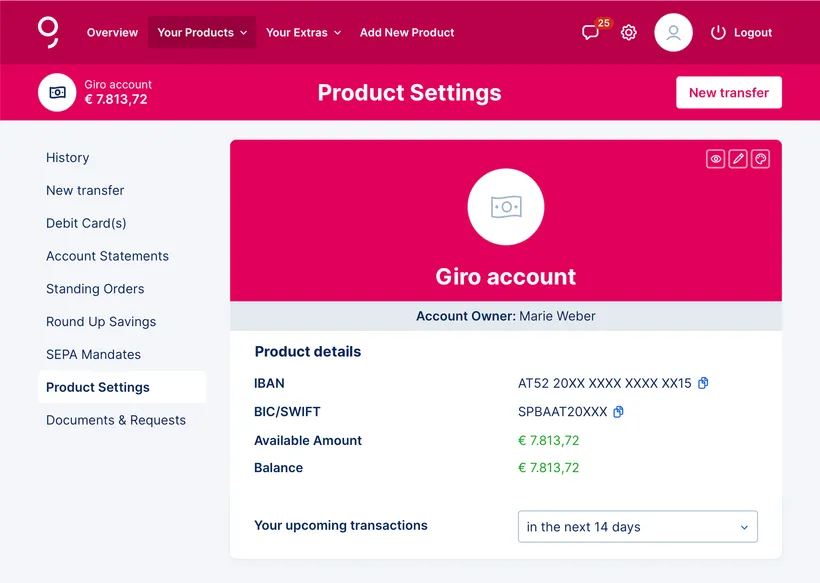The height and width of the screenshot is (583, 820).
Task: Expand the Your Products dropdown
Action: click(202, 32)
